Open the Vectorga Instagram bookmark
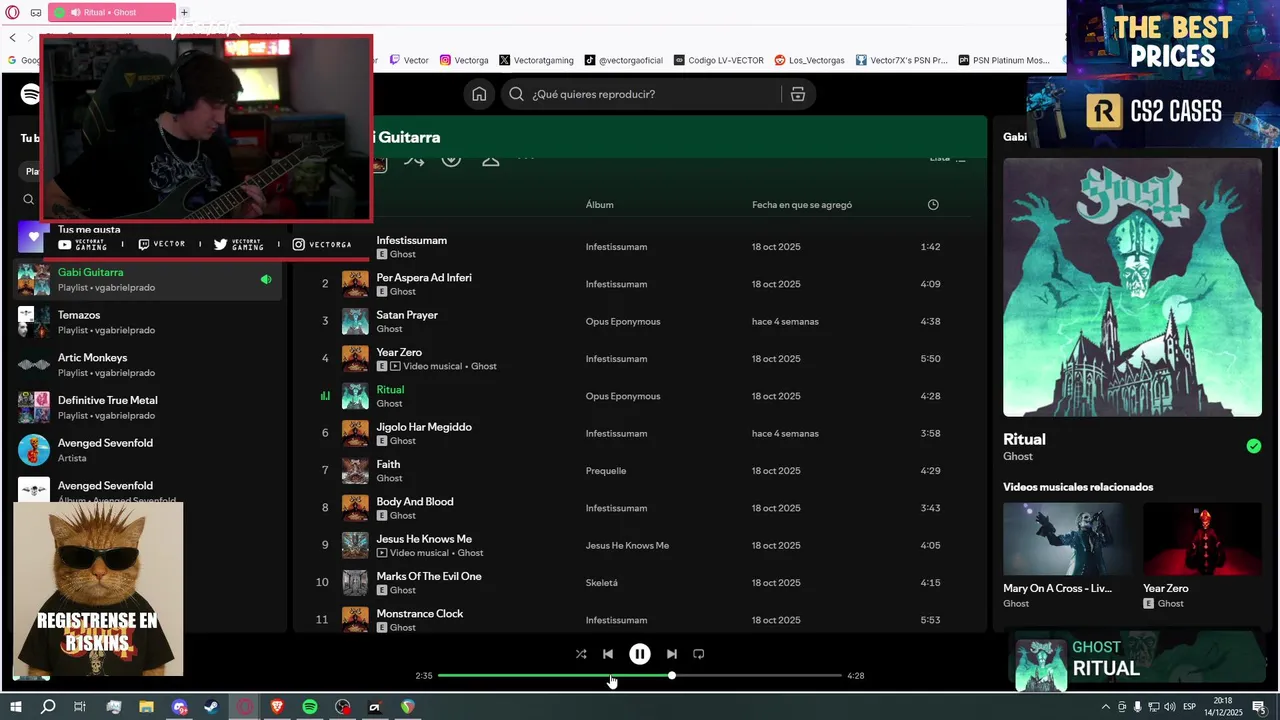The height and width of the screenshot is (720, 1280). (464, 60)
